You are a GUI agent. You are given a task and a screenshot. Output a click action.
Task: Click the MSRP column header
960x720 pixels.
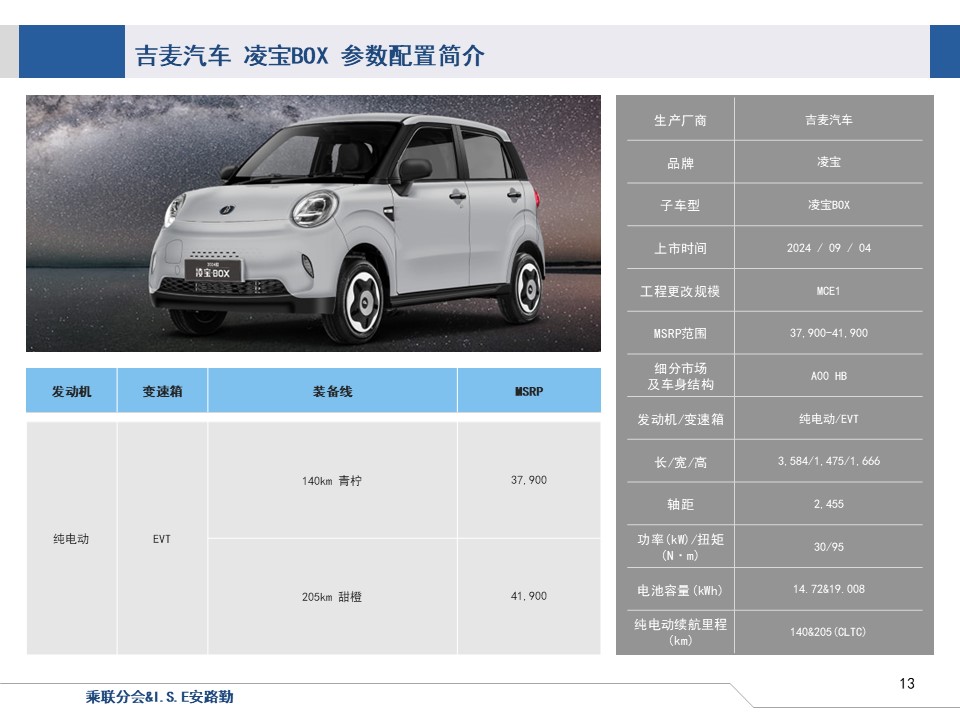[x=529, y=391]
